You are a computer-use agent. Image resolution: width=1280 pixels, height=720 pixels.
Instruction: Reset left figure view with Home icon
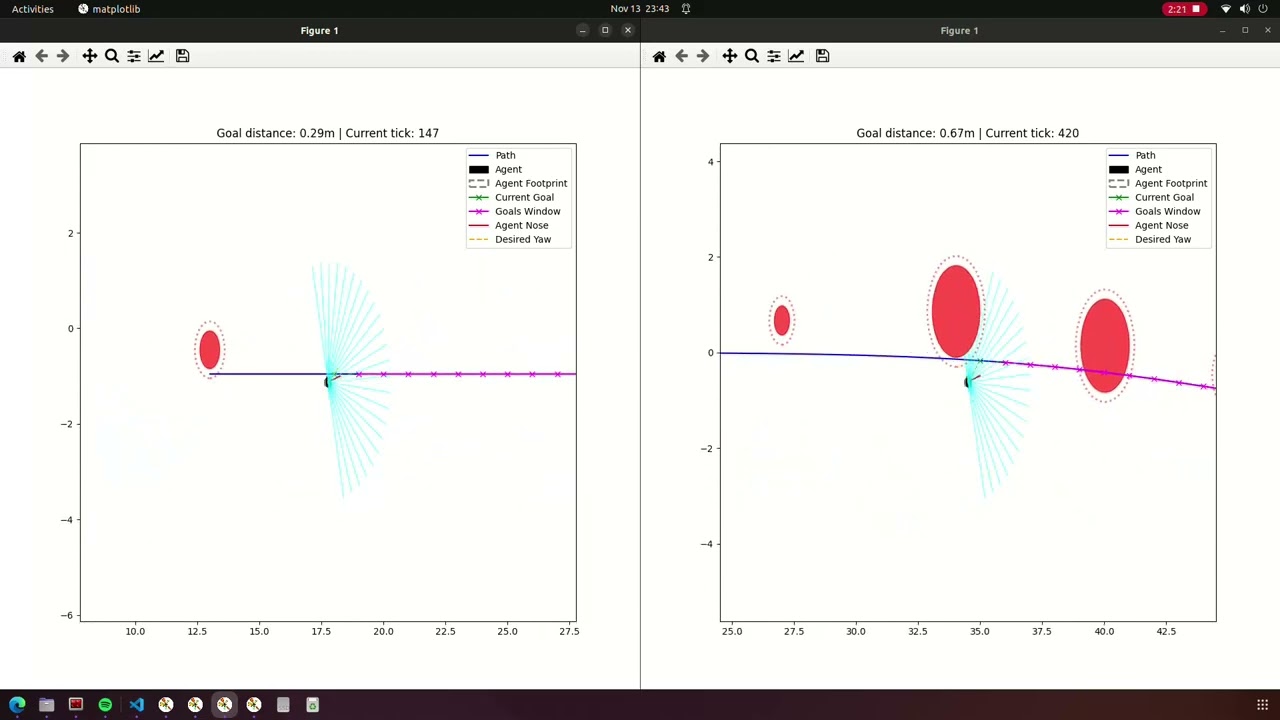[x=19, y=56]
